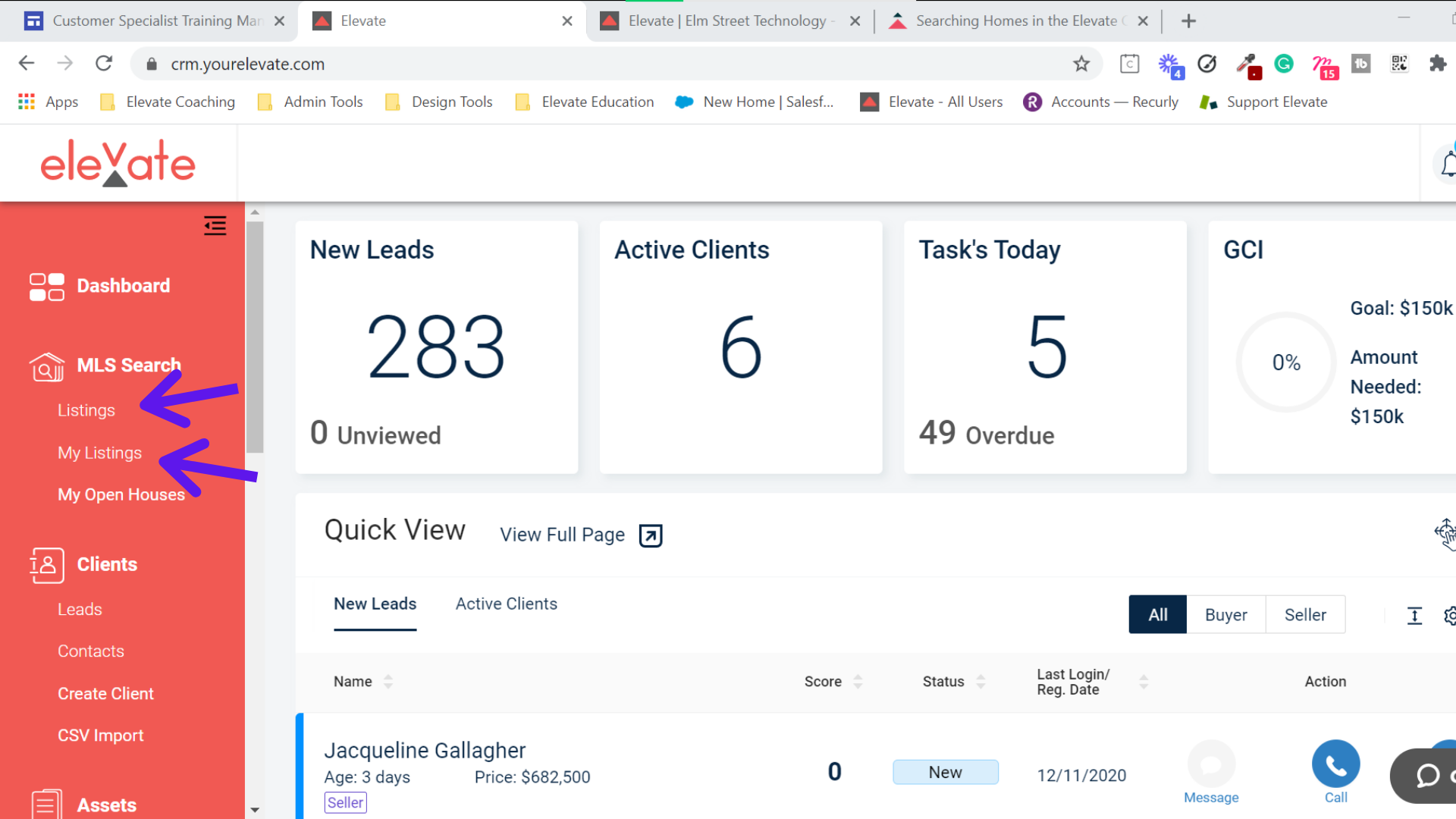The image size is (1456, 819).
Task: Open the Design Tools bookmarks folder
Action: tap(439, 102)
